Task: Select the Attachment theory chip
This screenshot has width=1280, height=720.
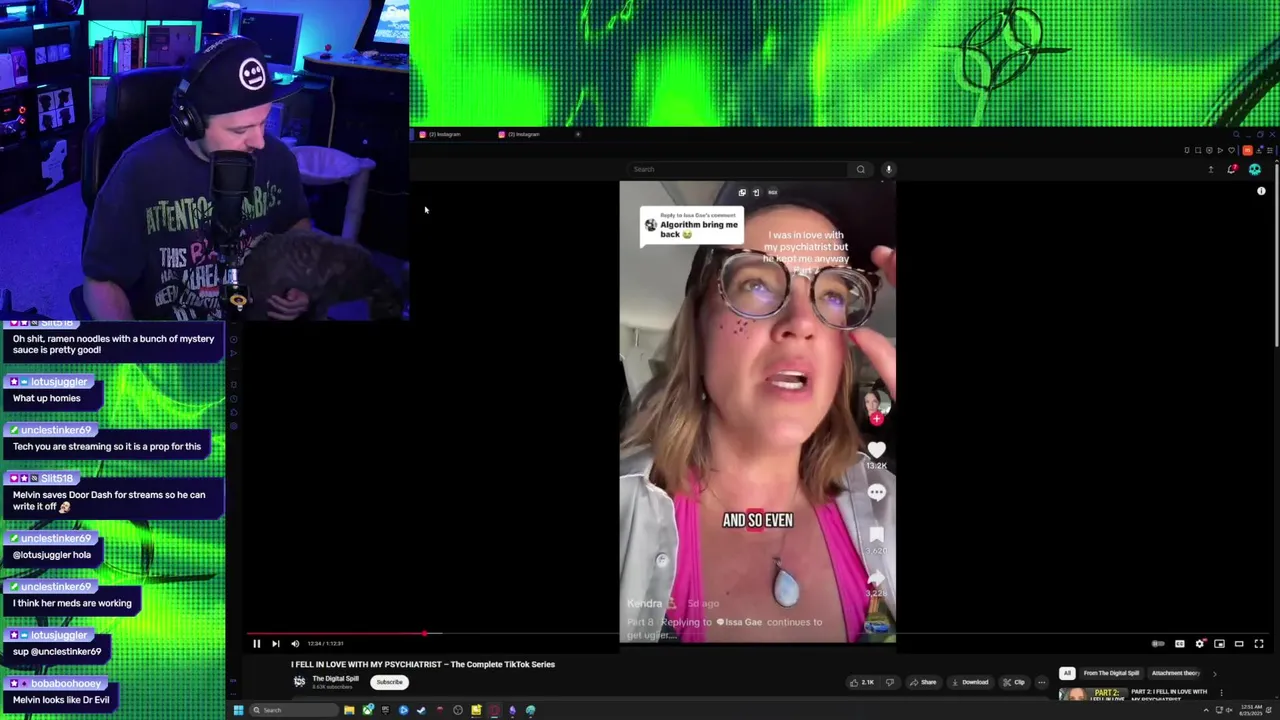Action: [1175, 673]
